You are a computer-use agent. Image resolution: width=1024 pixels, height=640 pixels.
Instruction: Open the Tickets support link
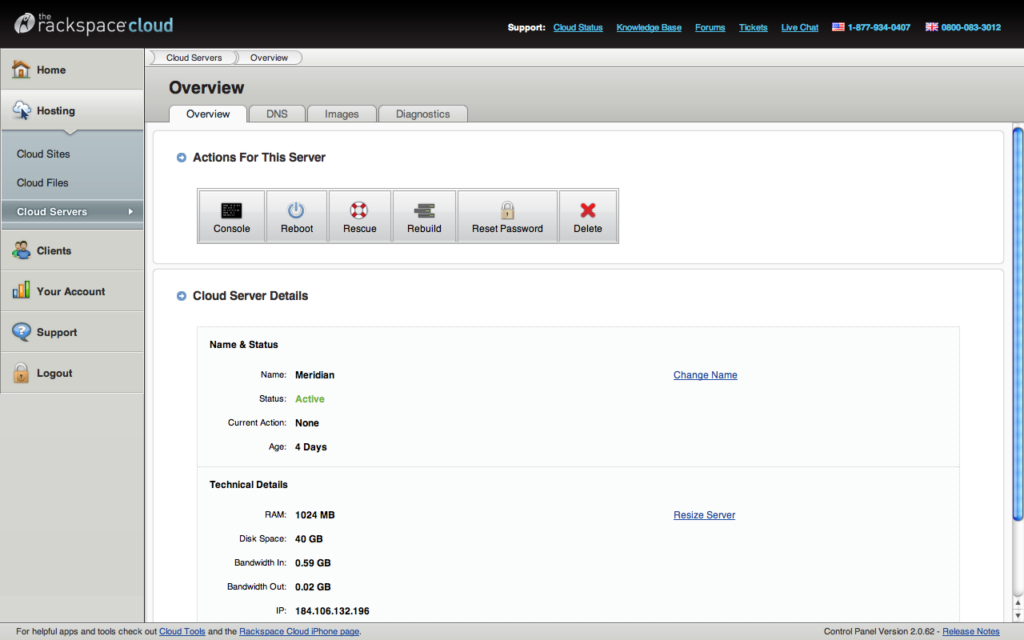(x=753, y=27)
